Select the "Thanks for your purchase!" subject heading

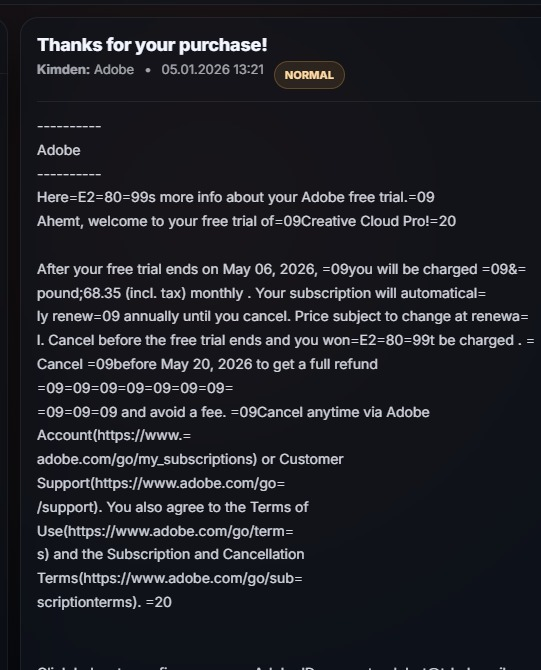click(x=152, y=45)
